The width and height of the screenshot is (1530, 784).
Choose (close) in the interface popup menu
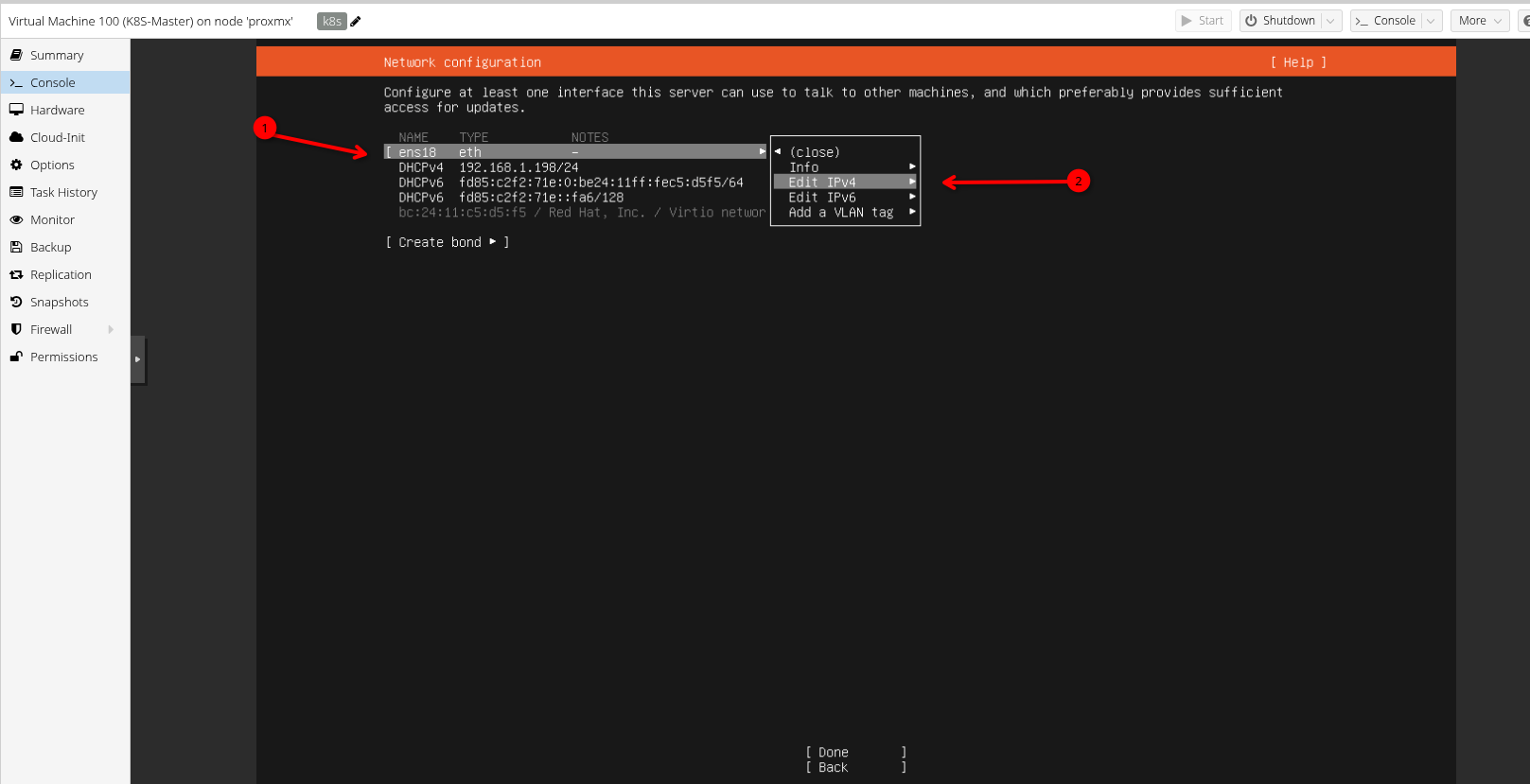(x=815, y=151)
